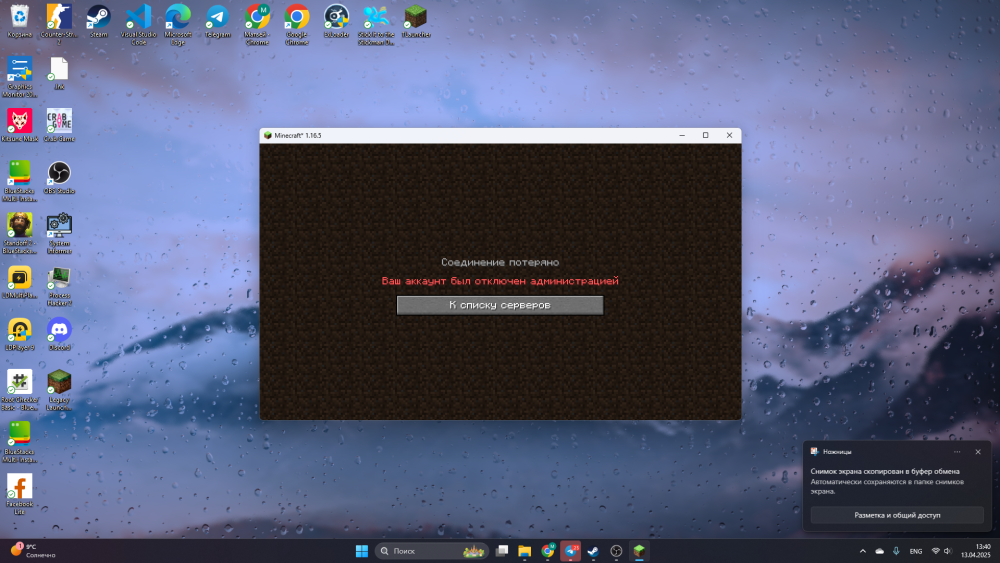The height and width of the screenshot is (563, 1000).
Task: Click the notification text 'Снимок экрана скопирован в буфер обмена'
Action: (x=885, y=471)
